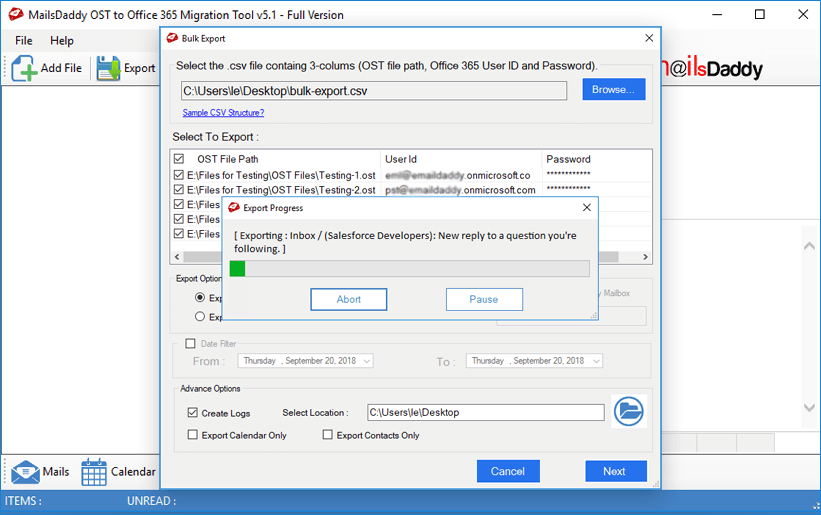Click the folder icon to select log location
This screenshot has height=515, width=821.
[628, 411]
